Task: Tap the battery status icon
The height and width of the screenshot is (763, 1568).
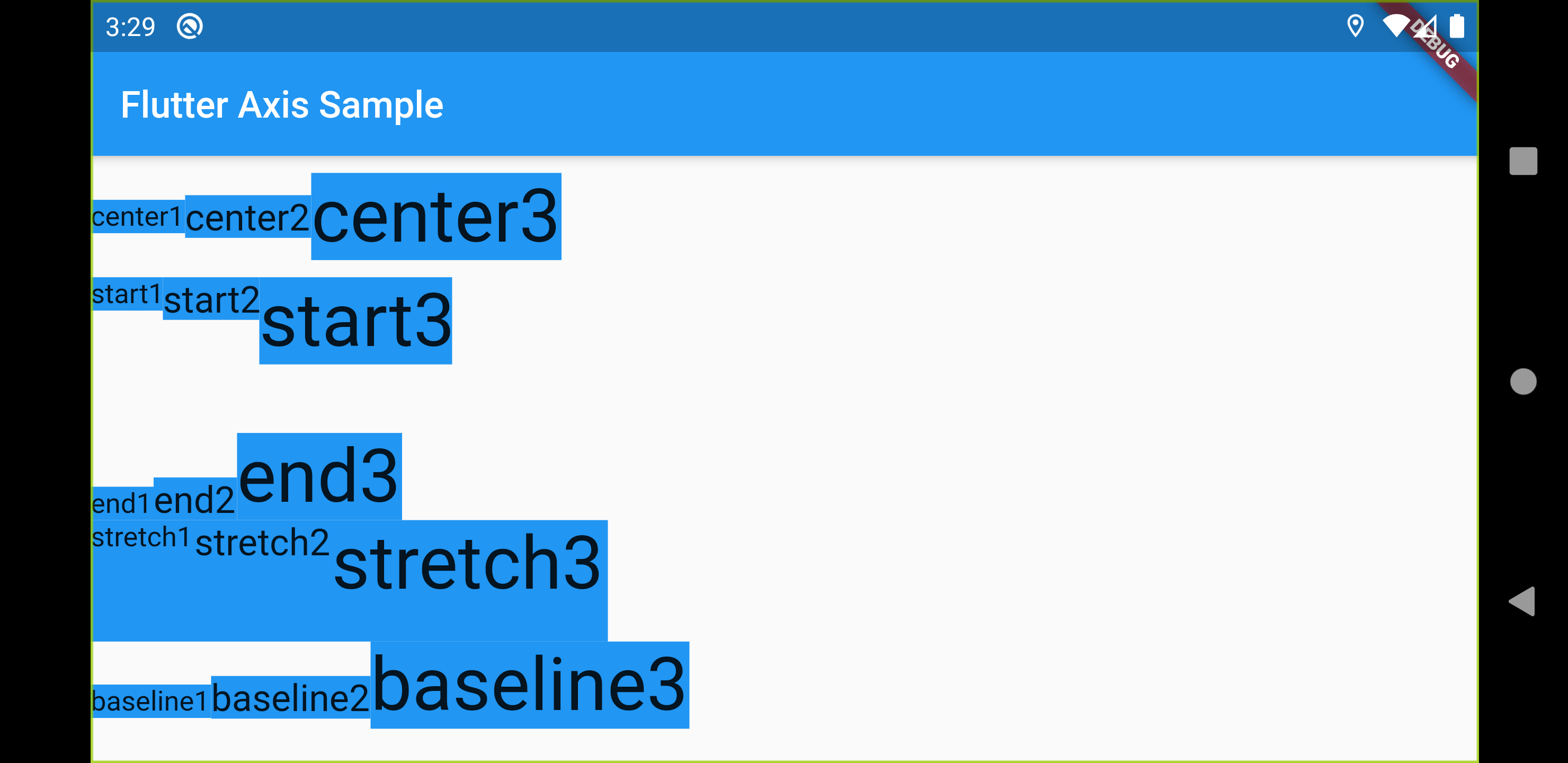Action: (1457, 26)
